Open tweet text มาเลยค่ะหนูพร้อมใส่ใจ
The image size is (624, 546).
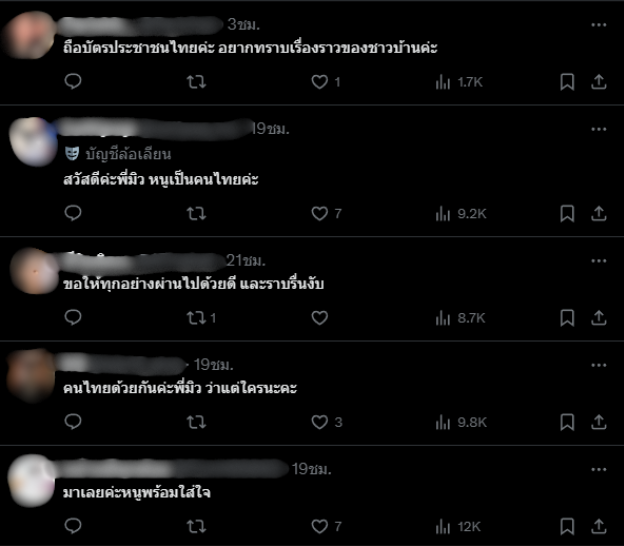tap(137, 493)
